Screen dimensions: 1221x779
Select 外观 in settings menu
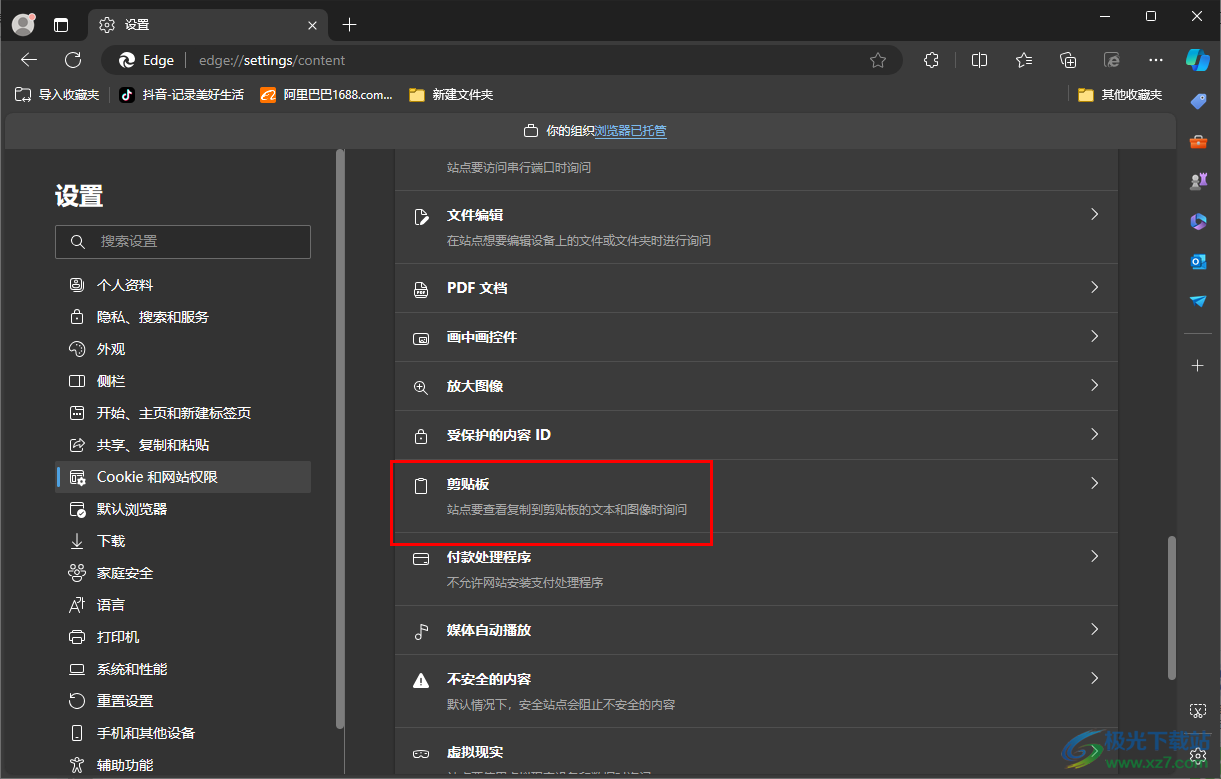point(183,349)
